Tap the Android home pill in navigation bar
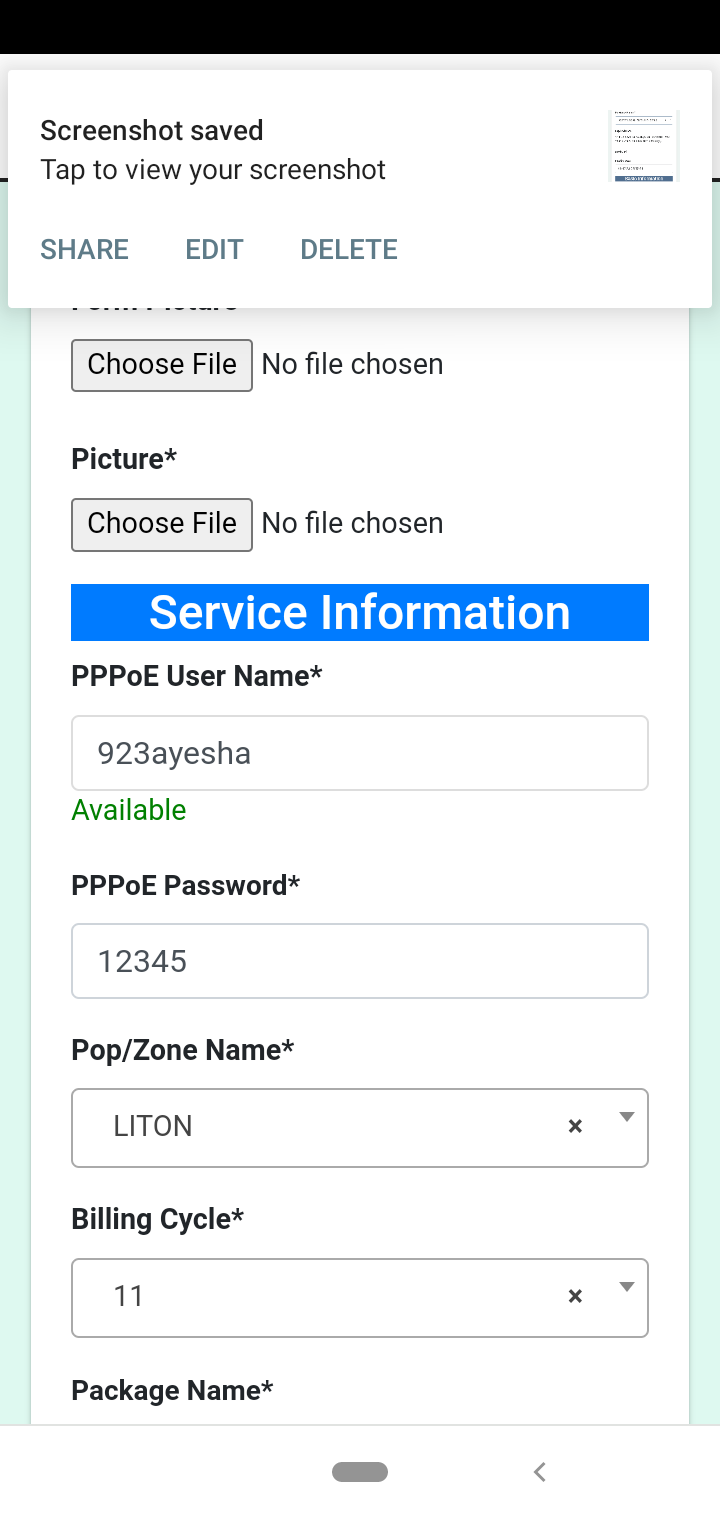The width and height of the screenshot is (720, 1520). click(x=360, y=1471)
